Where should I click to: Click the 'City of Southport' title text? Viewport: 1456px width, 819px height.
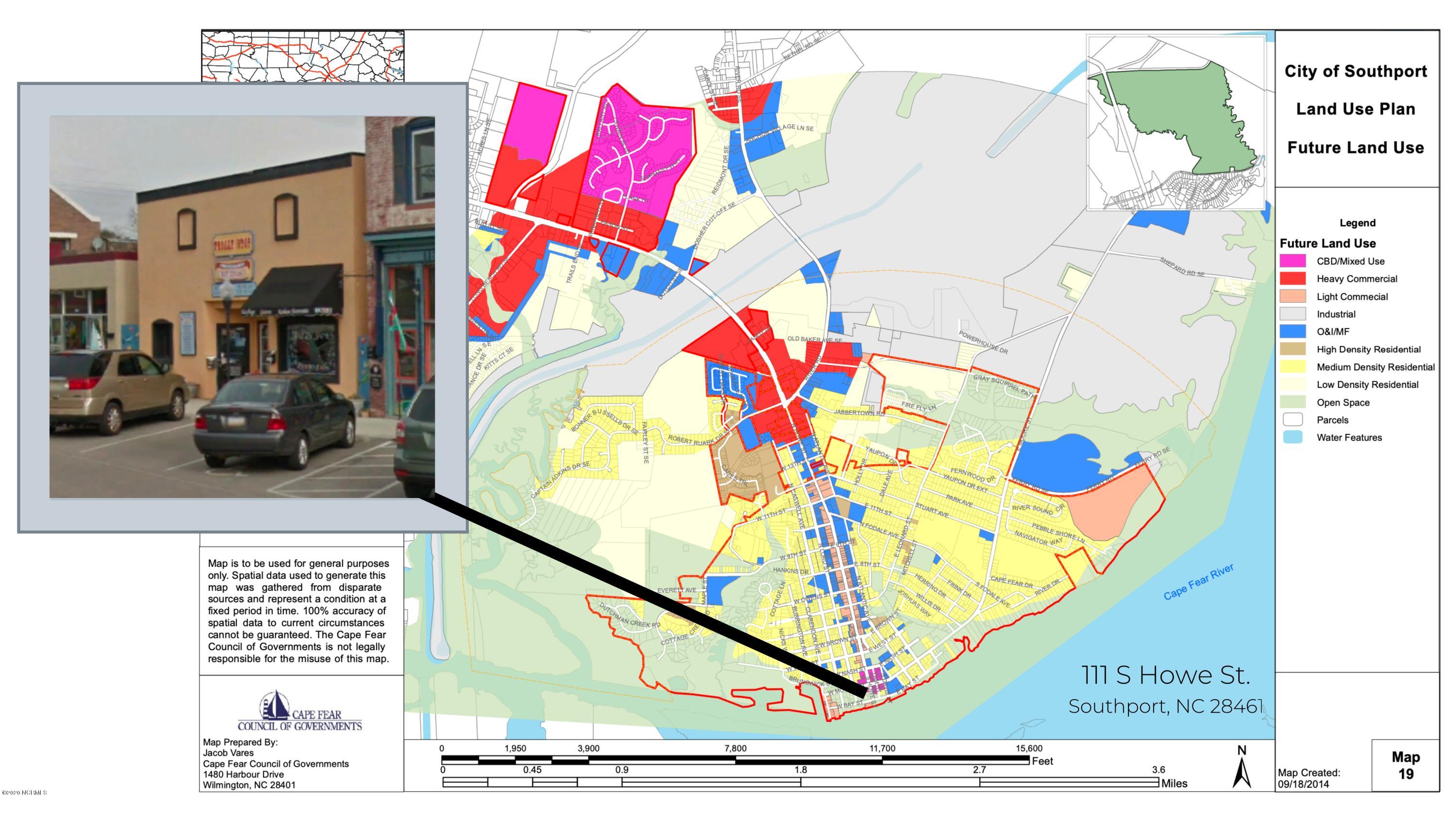click(x=1356, y=72)
